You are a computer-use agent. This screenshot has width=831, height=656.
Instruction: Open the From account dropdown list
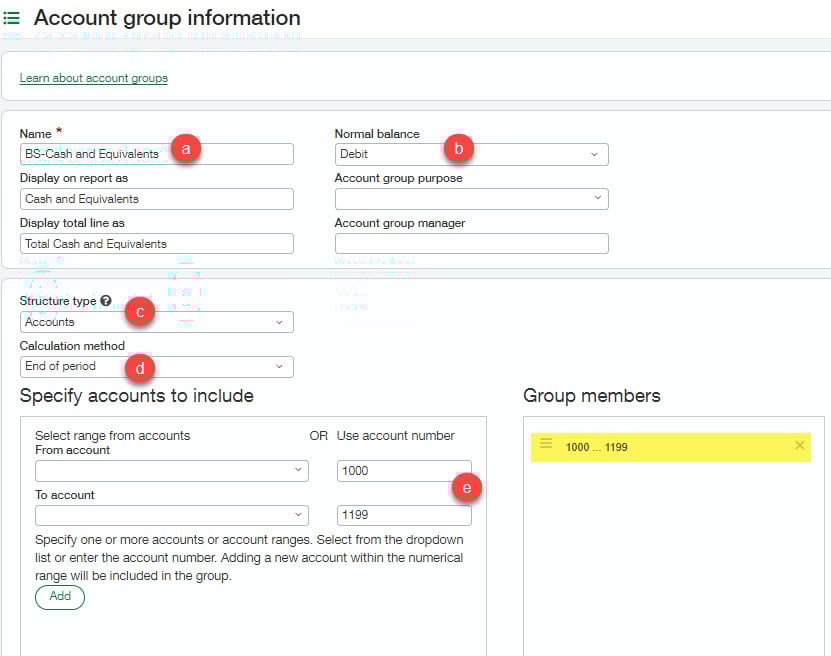pyautogui.click(x=170, y=470)
